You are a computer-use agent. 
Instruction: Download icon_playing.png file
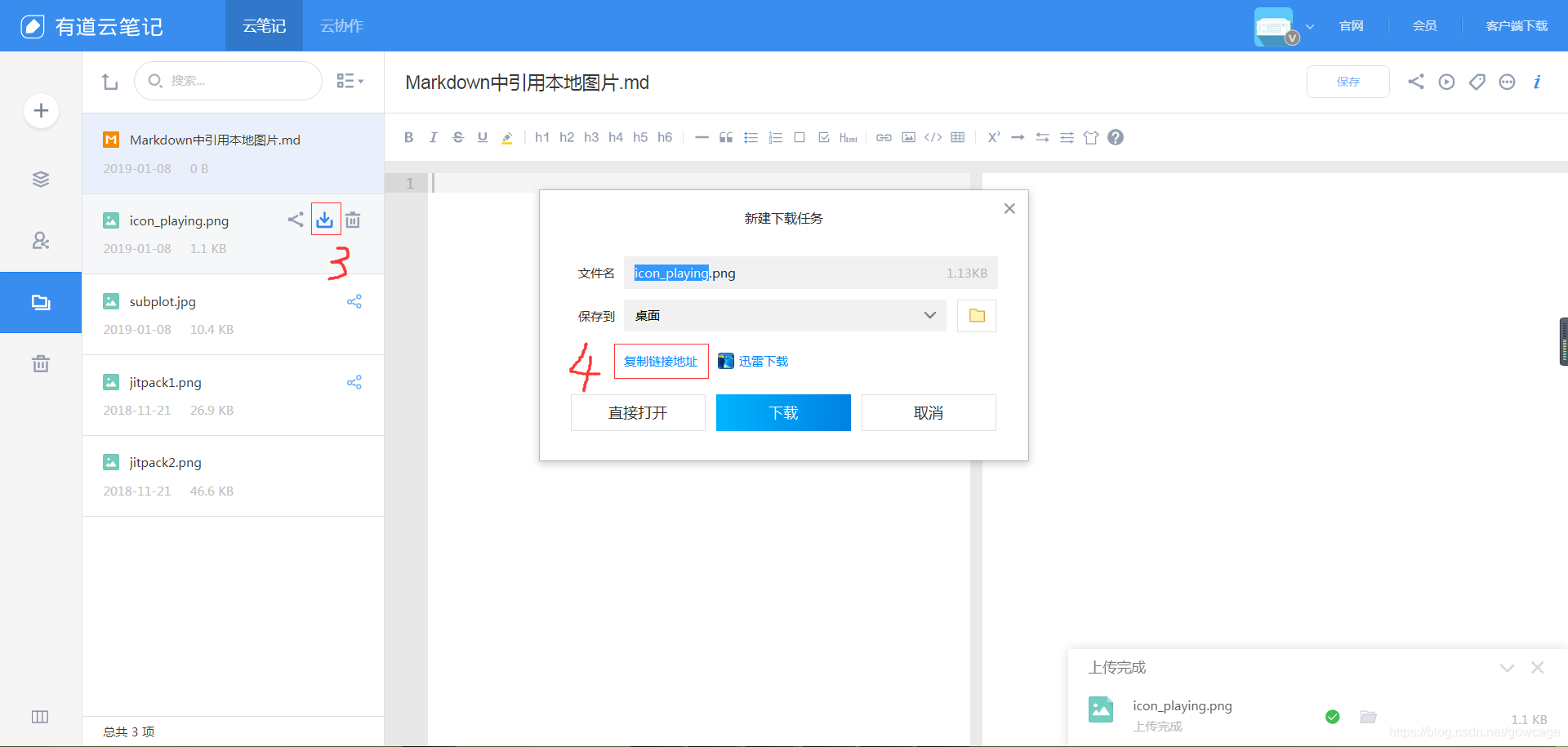[325, 220]
